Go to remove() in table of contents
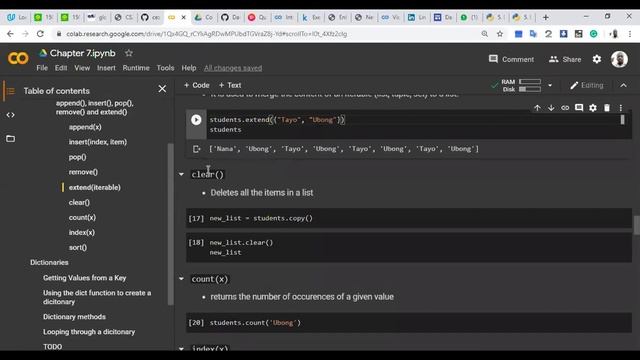Viewport: 640px width, 360px height. [83, 172]
